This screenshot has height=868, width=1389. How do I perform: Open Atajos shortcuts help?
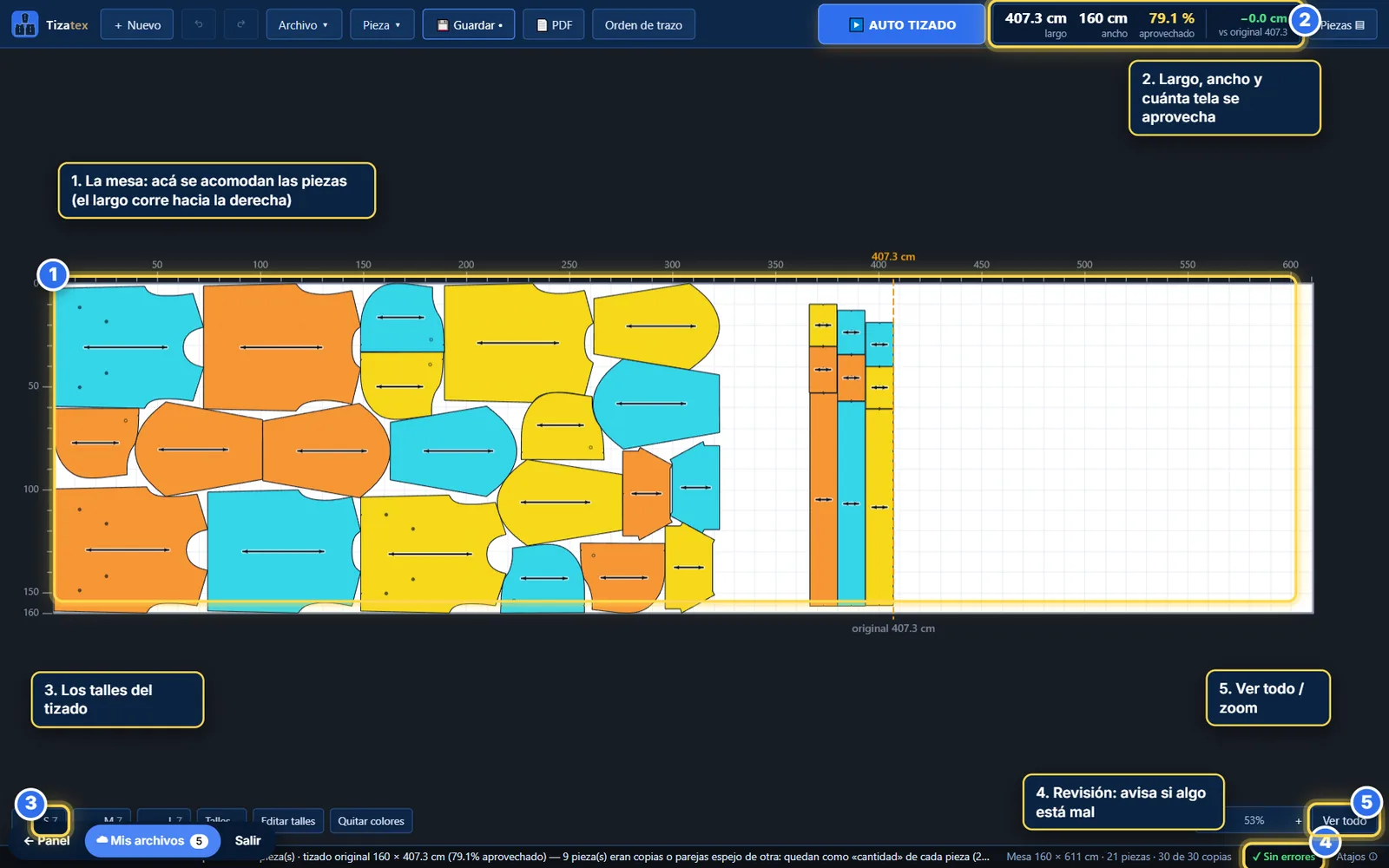tap(1357, 856)
